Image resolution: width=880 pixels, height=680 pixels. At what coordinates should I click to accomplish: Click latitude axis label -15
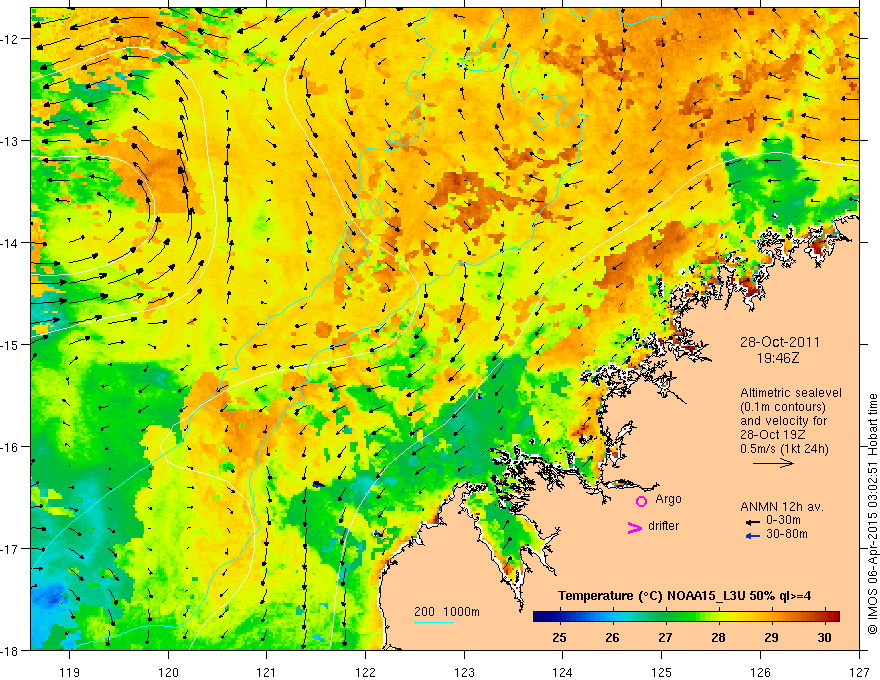tap(9, 344)
